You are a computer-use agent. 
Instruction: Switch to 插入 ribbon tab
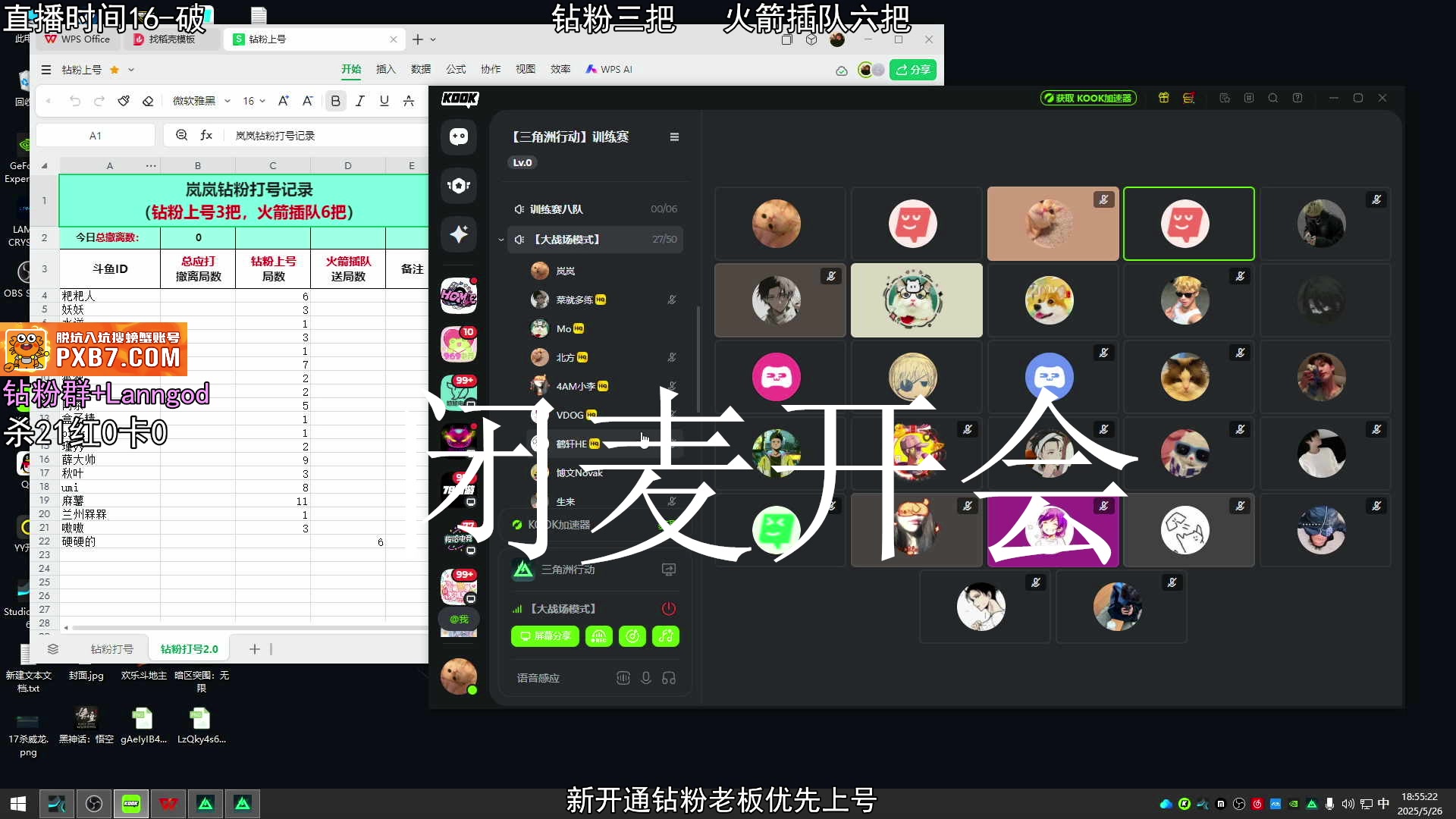click(x=386, y=69)
